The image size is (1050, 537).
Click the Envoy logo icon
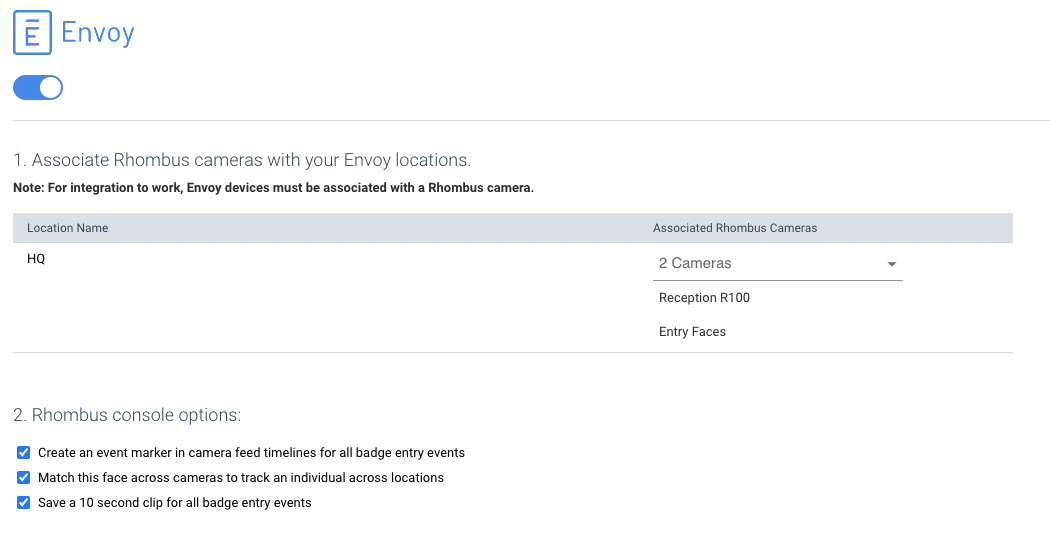[32, 32]
